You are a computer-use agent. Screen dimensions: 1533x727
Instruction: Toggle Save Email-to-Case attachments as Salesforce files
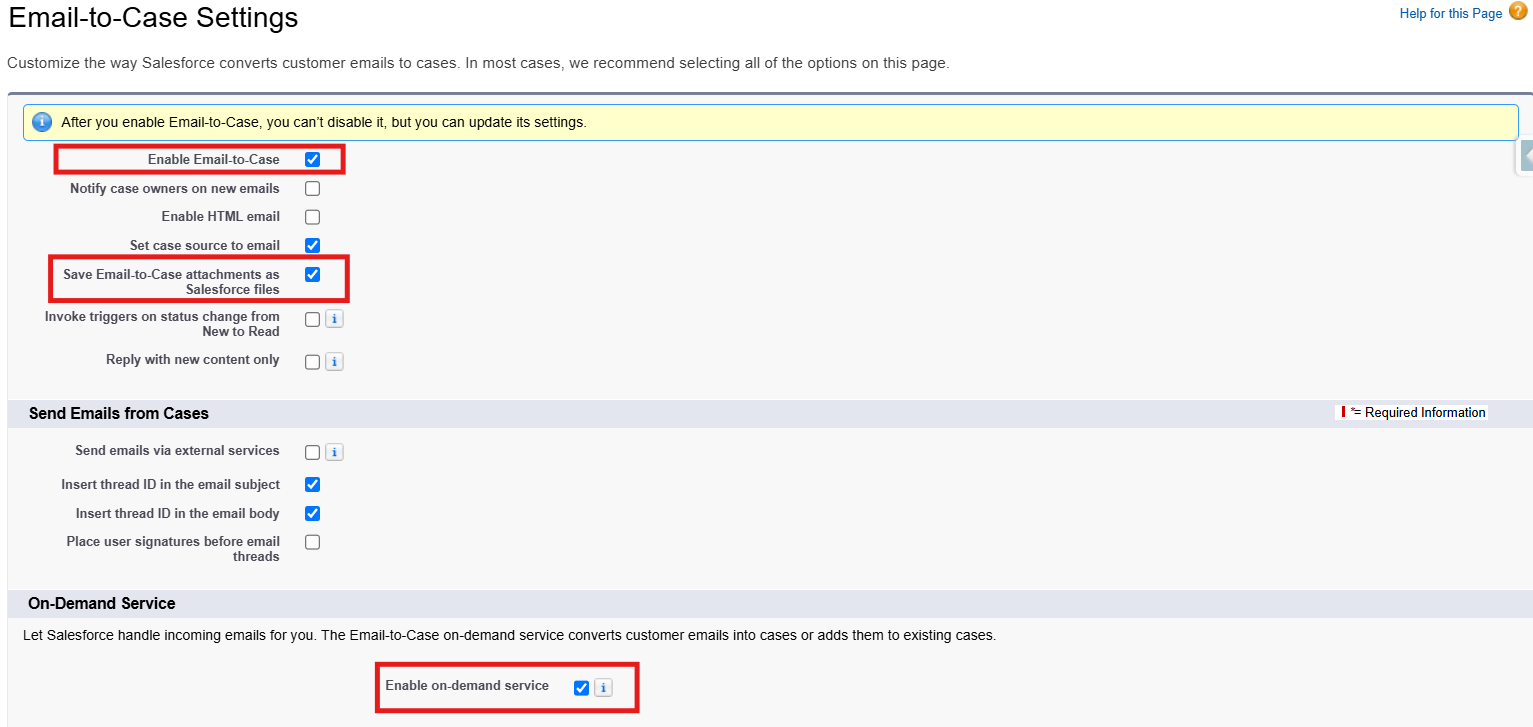[x=313, y=274]
